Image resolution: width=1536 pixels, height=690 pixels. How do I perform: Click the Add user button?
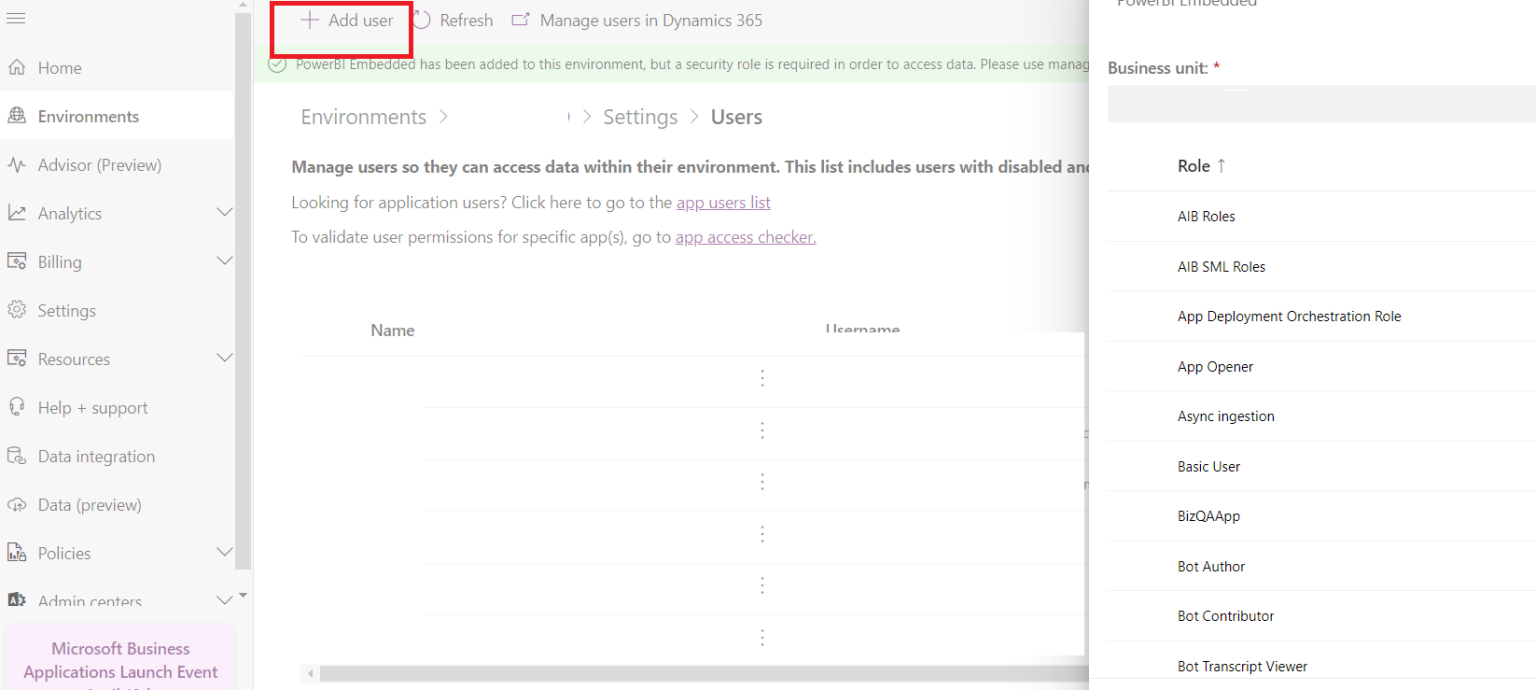click(x=341, y=20)
